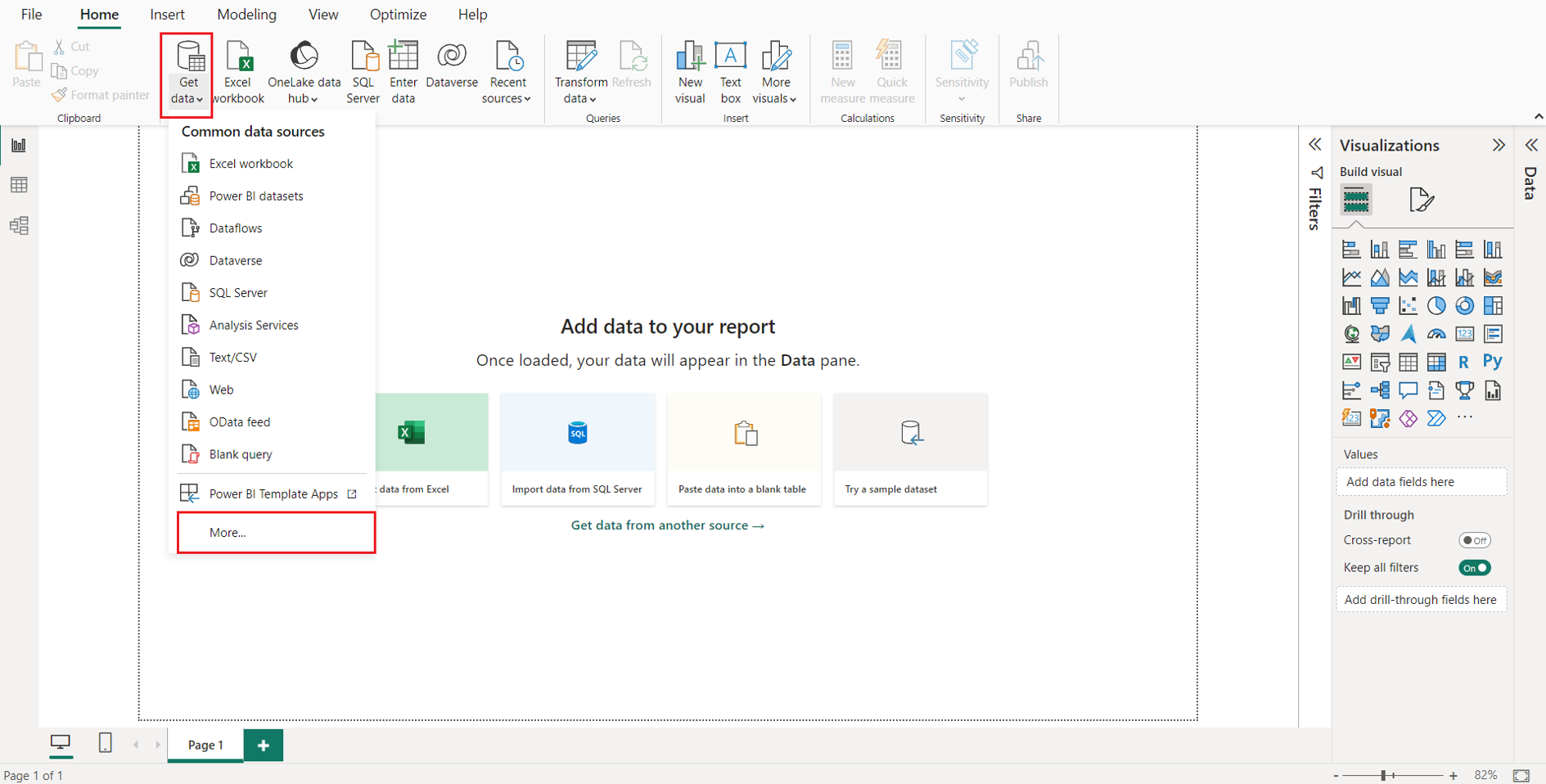The width and height of the screenshot is (1546, 784).
Task: Select Blank query option
Action: (272, 454)
